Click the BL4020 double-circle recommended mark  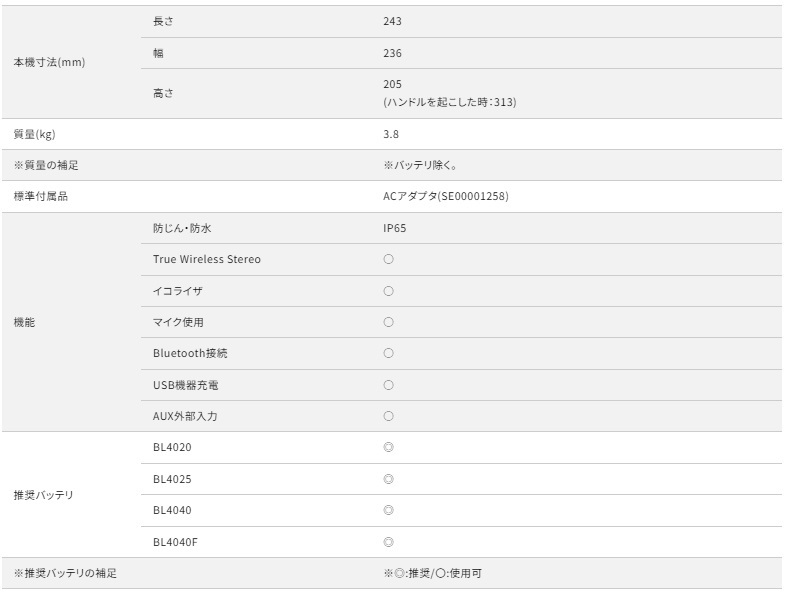388,447
